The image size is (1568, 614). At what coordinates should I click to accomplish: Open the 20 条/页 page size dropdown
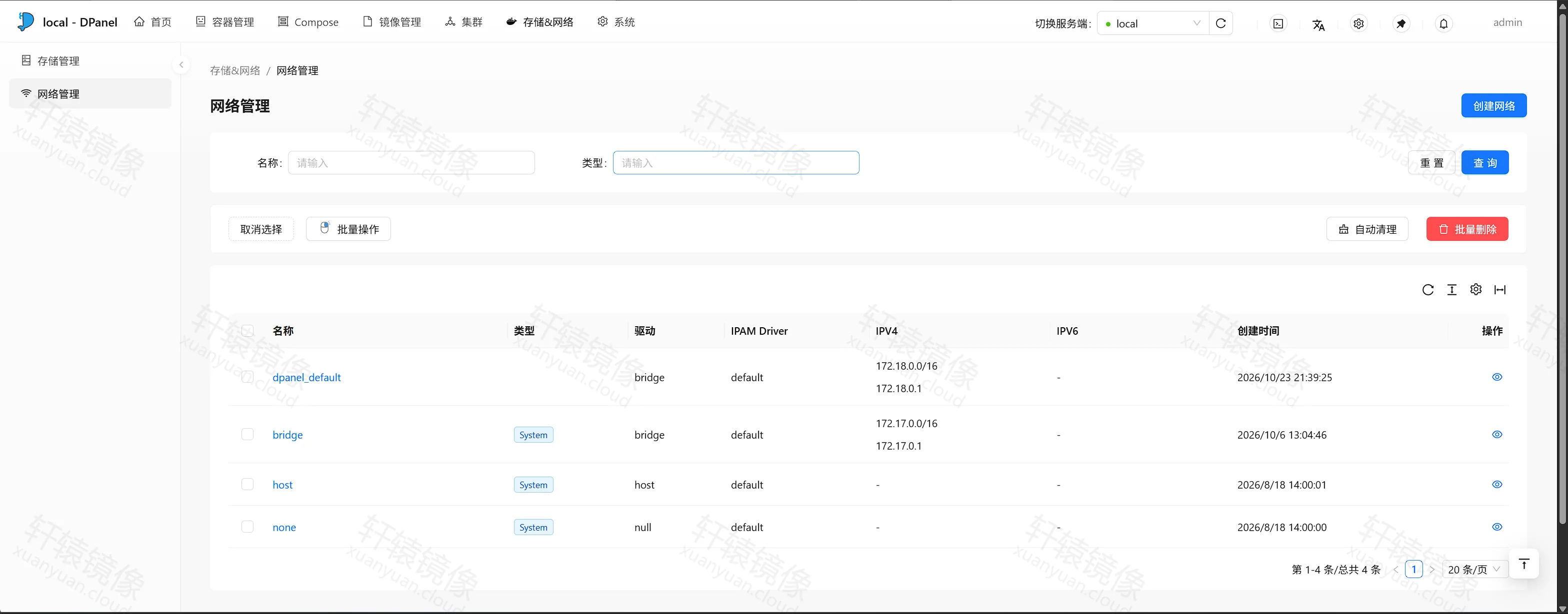pyautogui.click(x=1474, y=570)
